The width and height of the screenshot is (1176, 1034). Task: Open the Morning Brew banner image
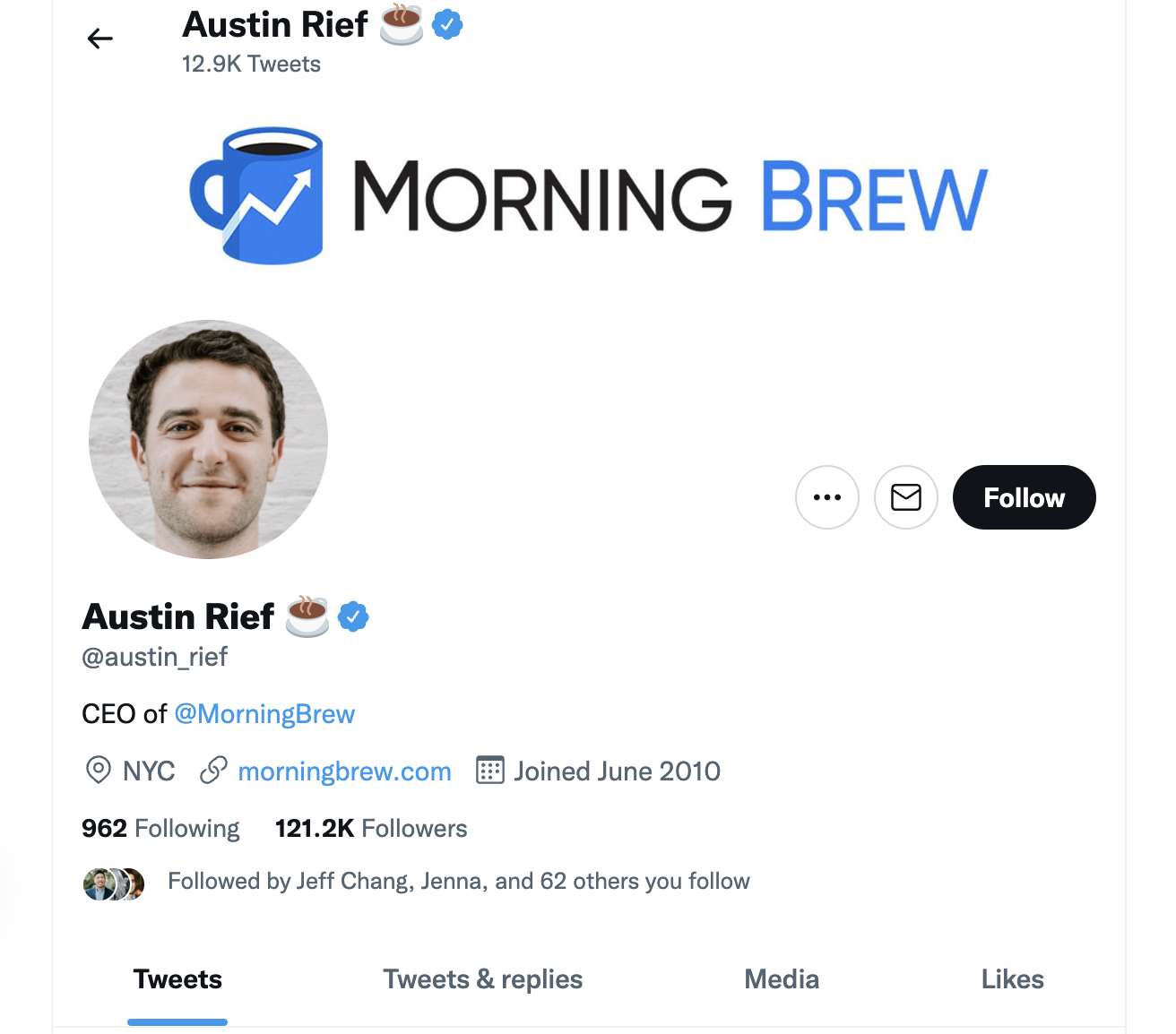tap(588, 195)
